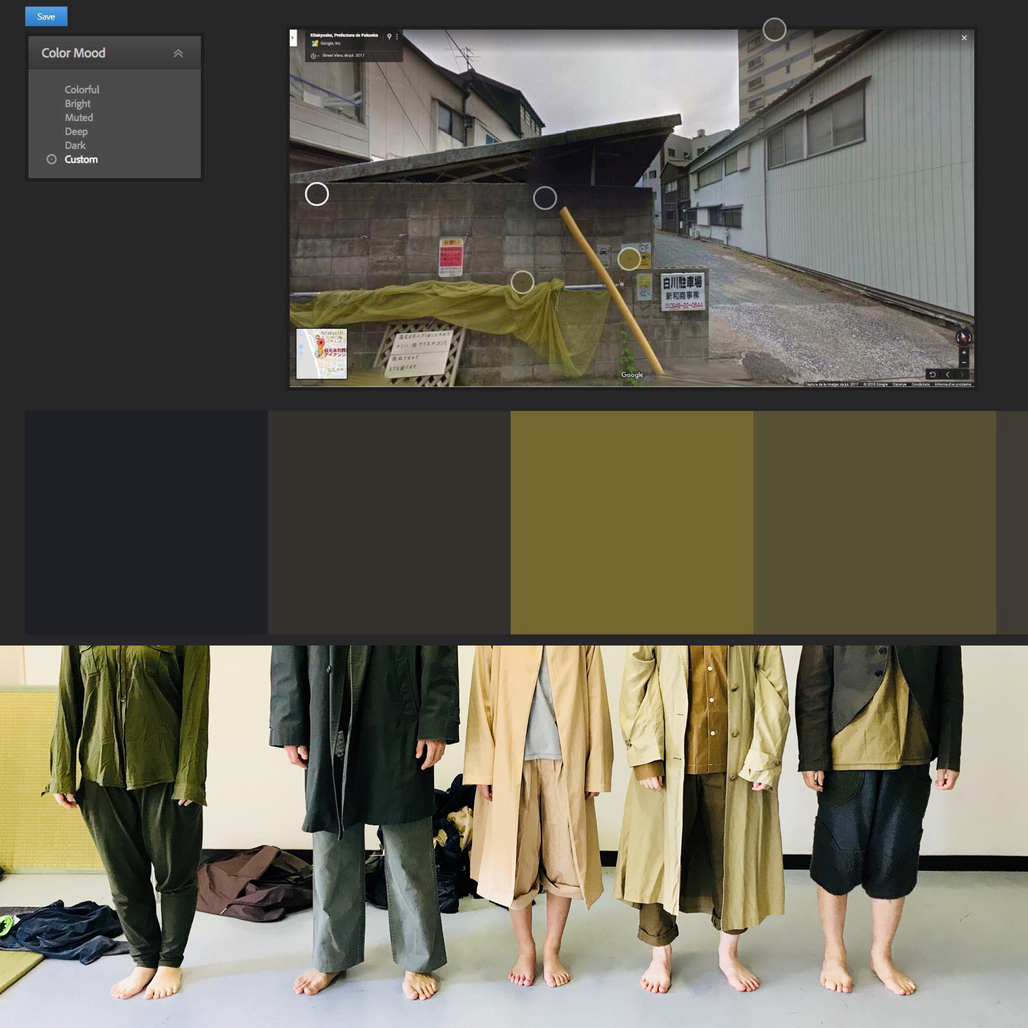
Task: Zoom in with the Street View plus button
Action: pos(964,351)
